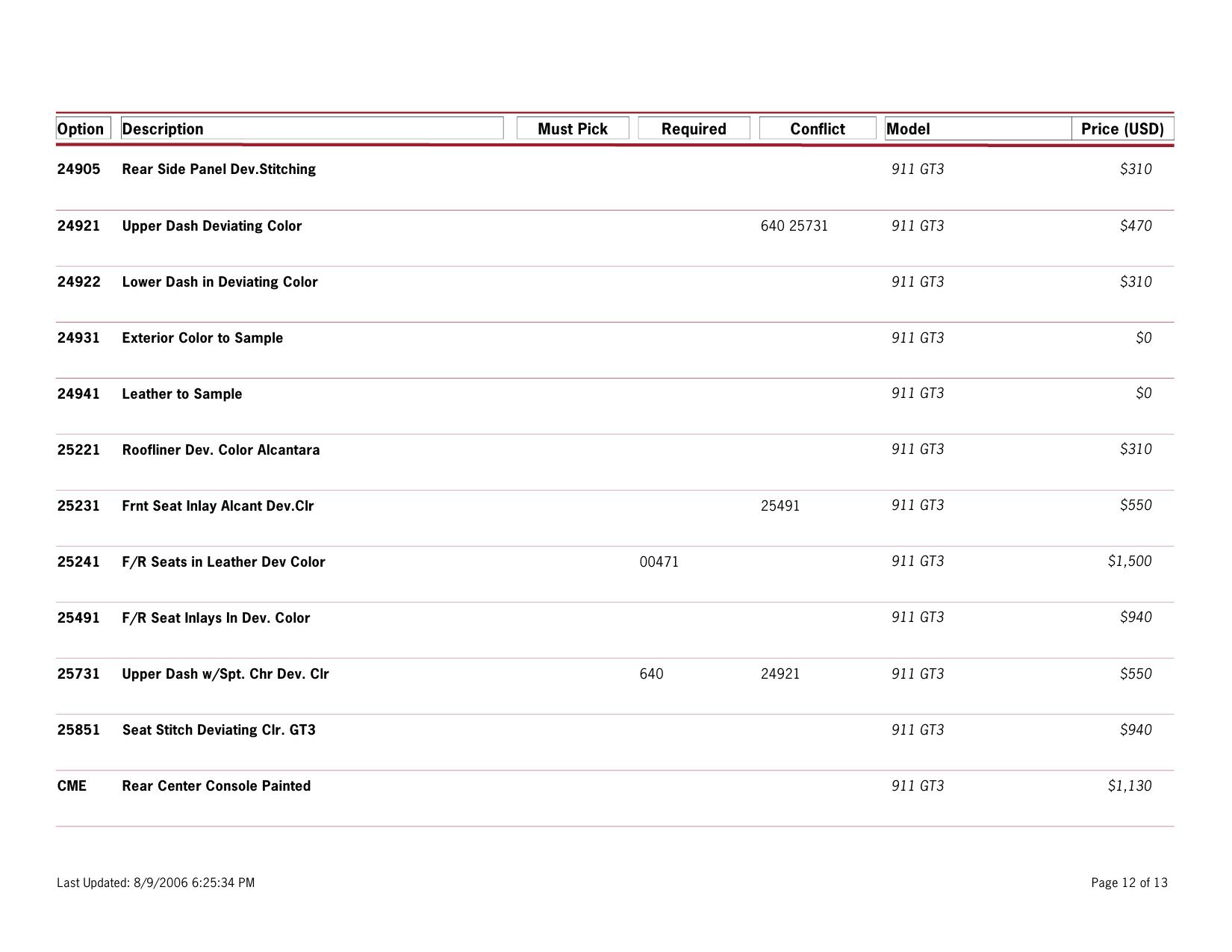Select option code 24905
This screenshot has height=952, width=1232.
click(x=78, y=169)
